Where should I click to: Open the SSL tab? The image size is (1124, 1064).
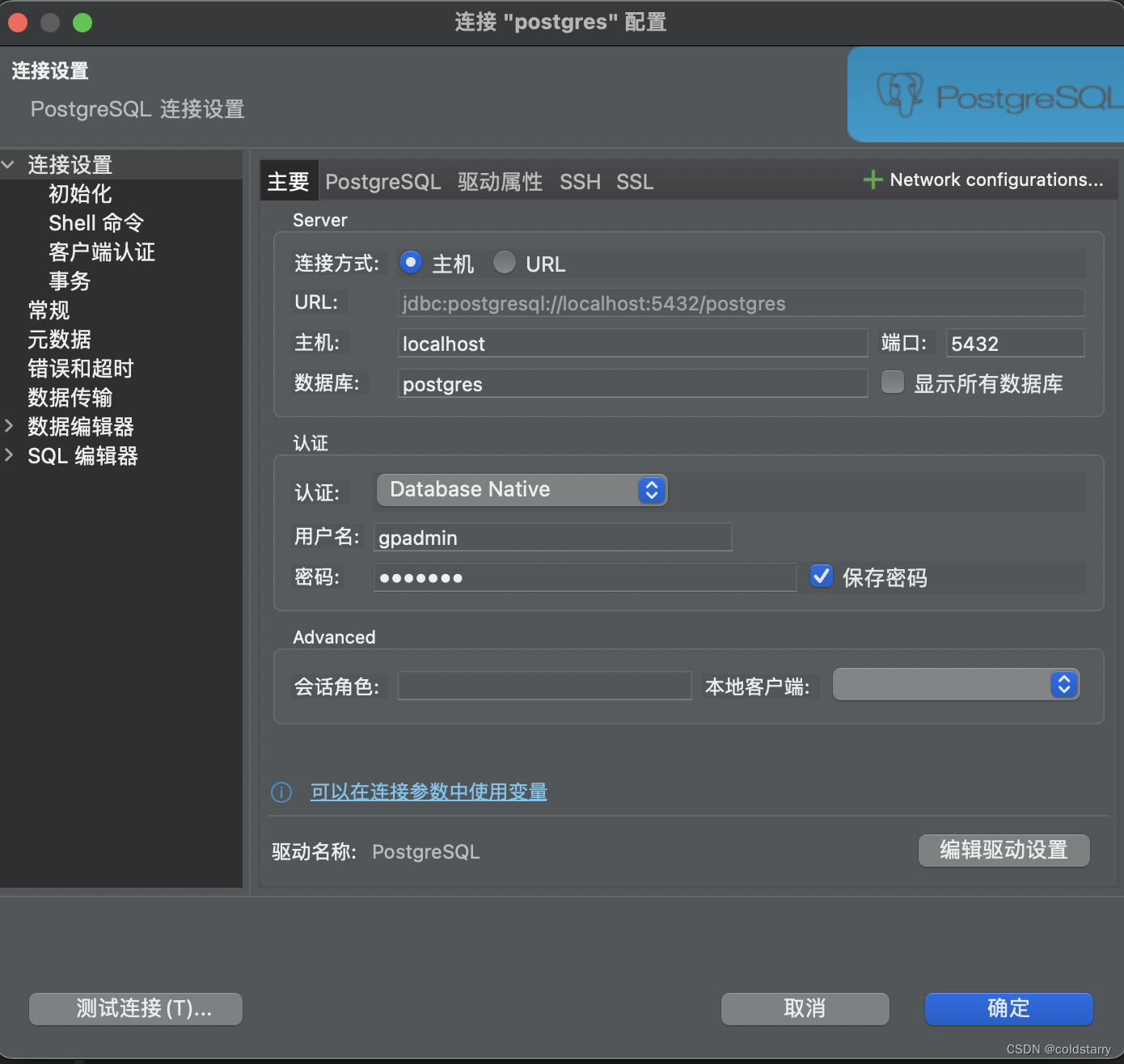[x=635, y=182]
